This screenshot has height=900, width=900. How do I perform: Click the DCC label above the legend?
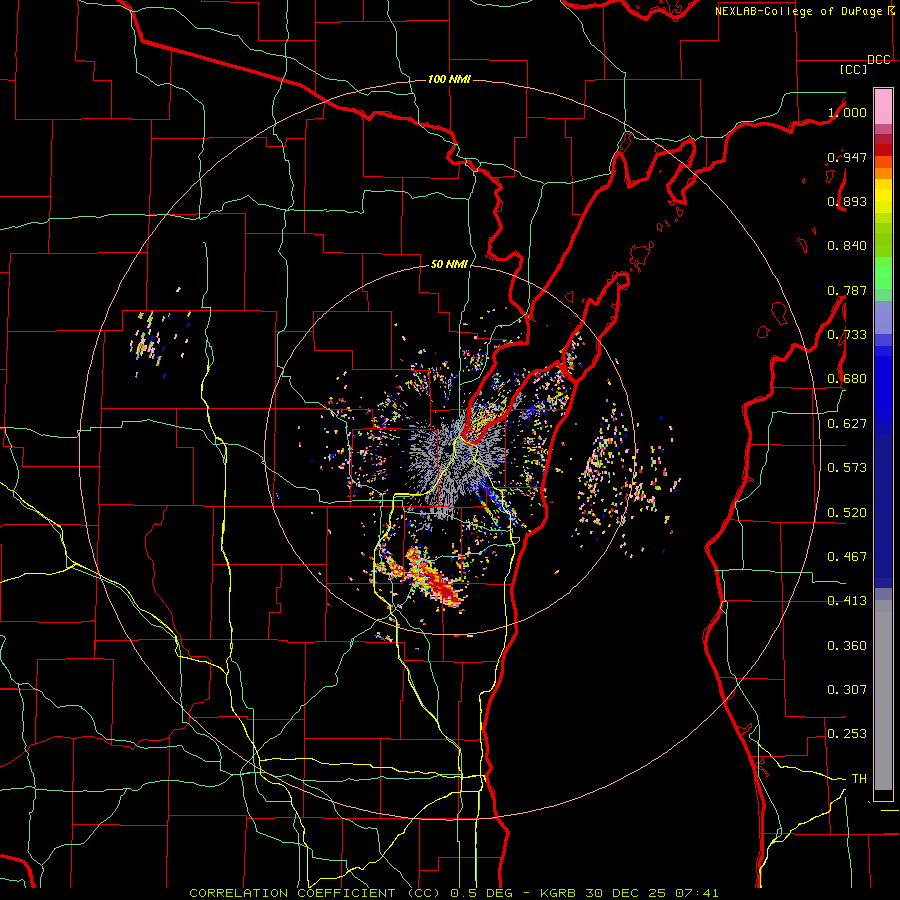[x=879, y=60]
